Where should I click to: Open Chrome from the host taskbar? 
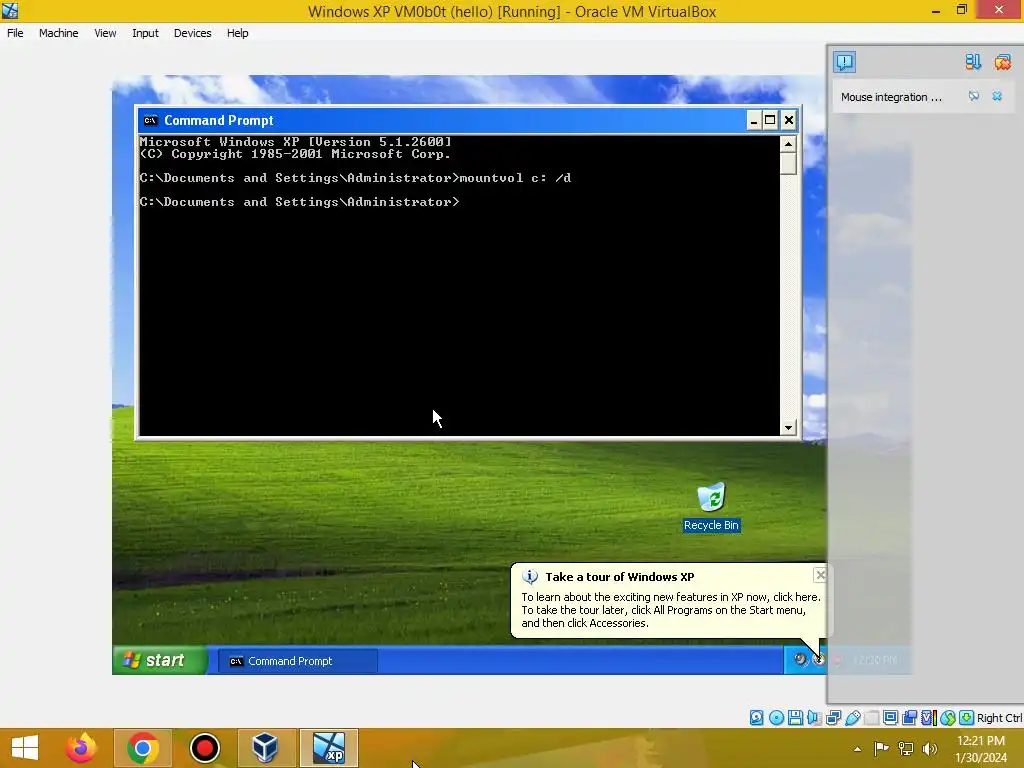(142, 748)
